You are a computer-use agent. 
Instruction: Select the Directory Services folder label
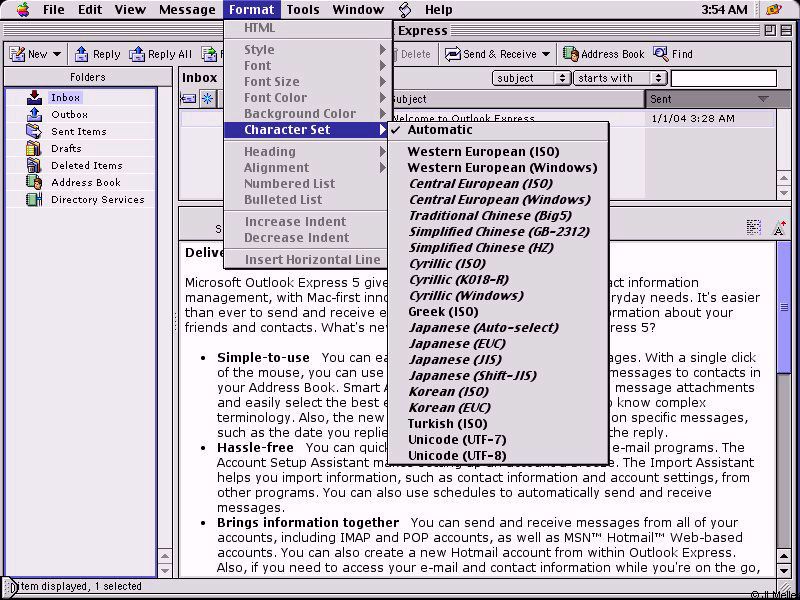click(97, 199)
